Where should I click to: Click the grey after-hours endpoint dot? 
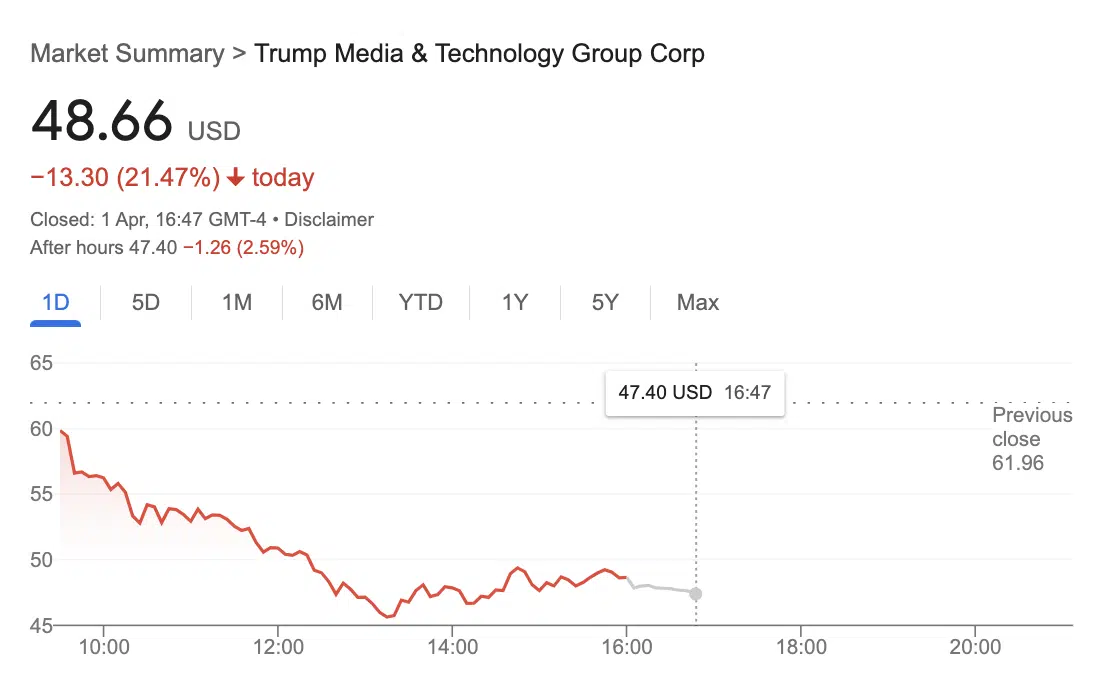pos(695,593)
